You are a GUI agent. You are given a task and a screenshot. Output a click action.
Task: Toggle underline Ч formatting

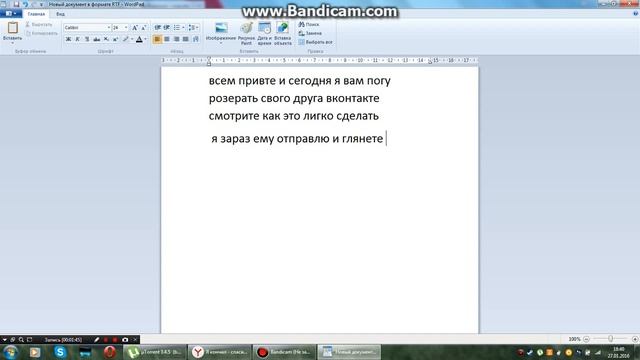pyautogui.click(x=87, y=39)
